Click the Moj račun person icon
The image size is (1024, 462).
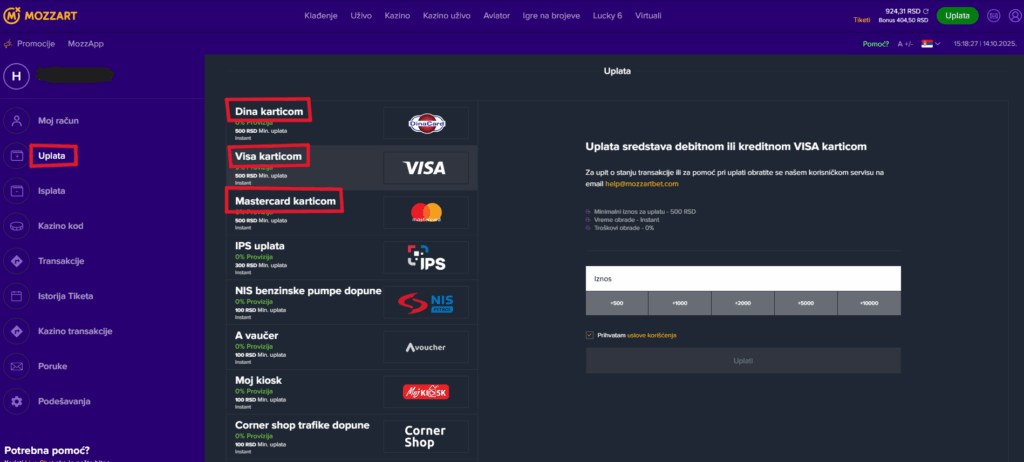point(17,121)
